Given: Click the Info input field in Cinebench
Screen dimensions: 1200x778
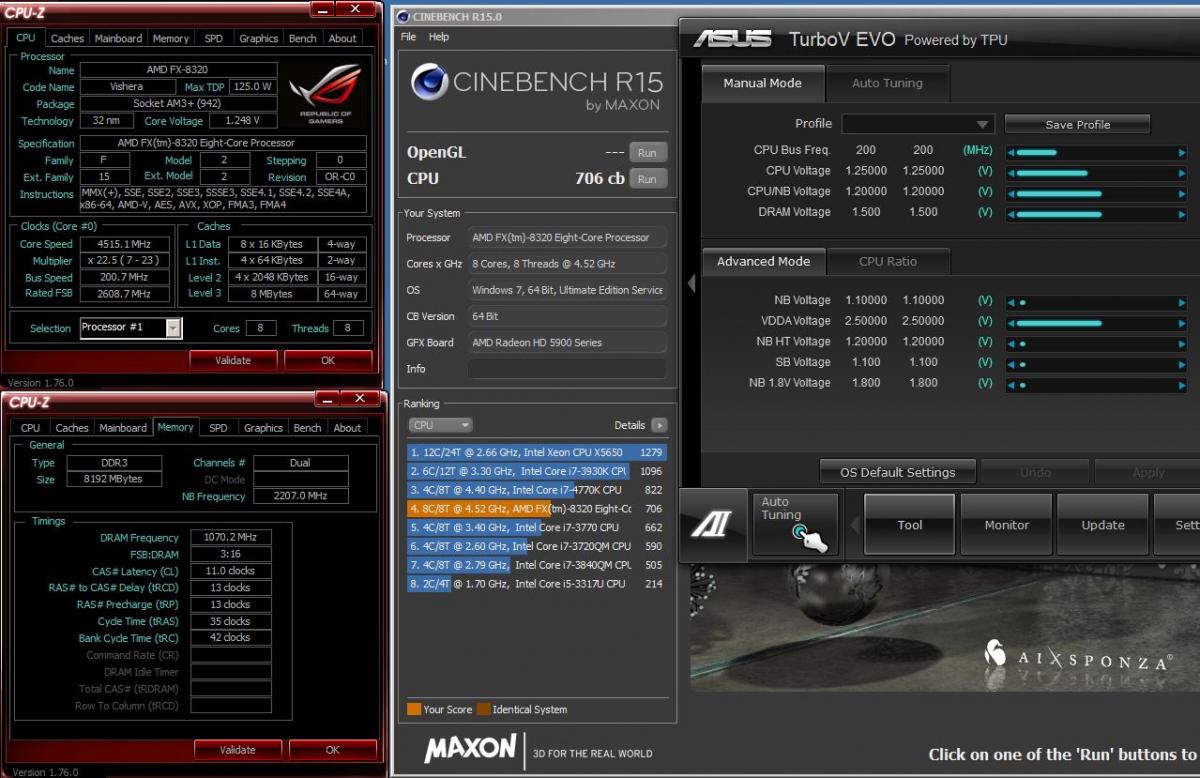Looking at the screenshot, I should [567, 369].
